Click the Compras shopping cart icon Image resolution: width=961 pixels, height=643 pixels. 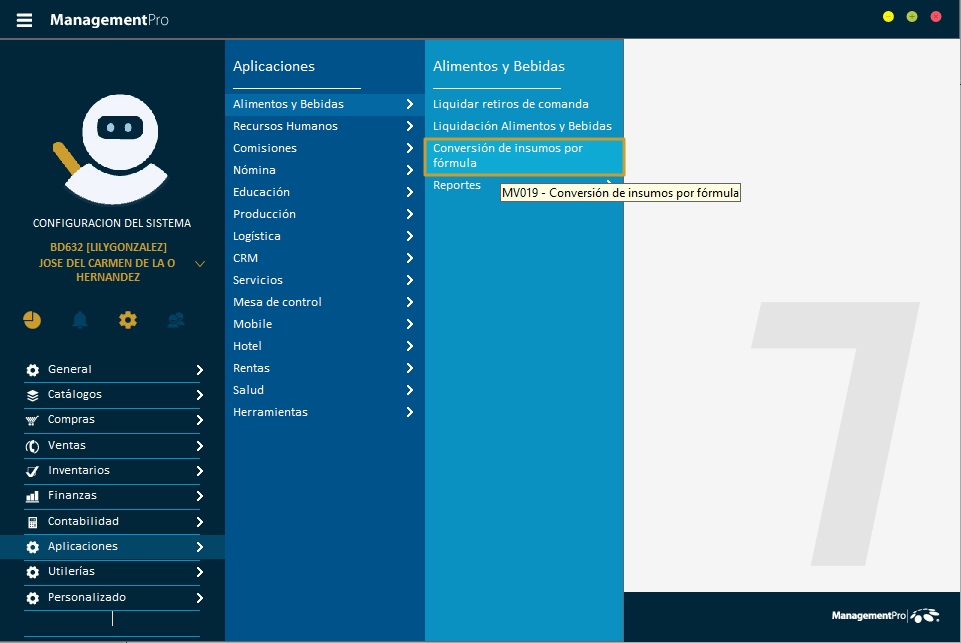32,420
